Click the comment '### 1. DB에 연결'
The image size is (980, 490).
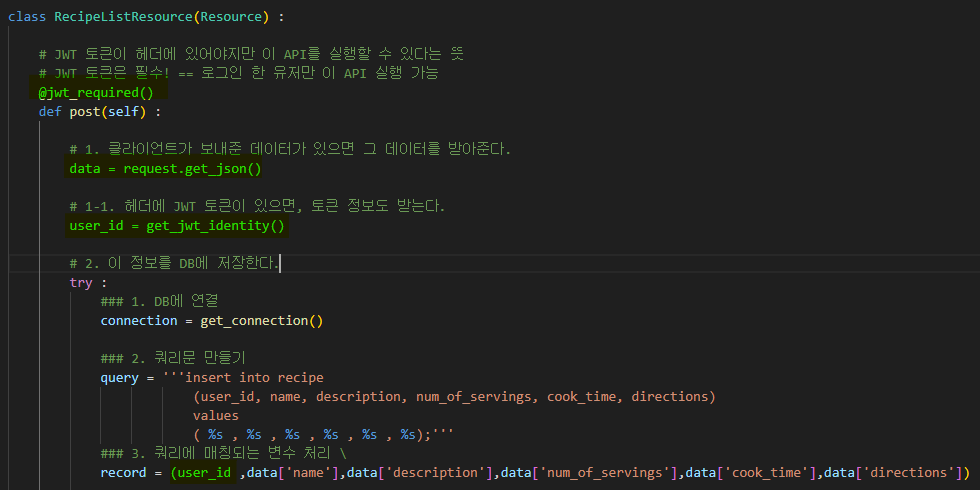pyautogui.click(x=159, y=301)
